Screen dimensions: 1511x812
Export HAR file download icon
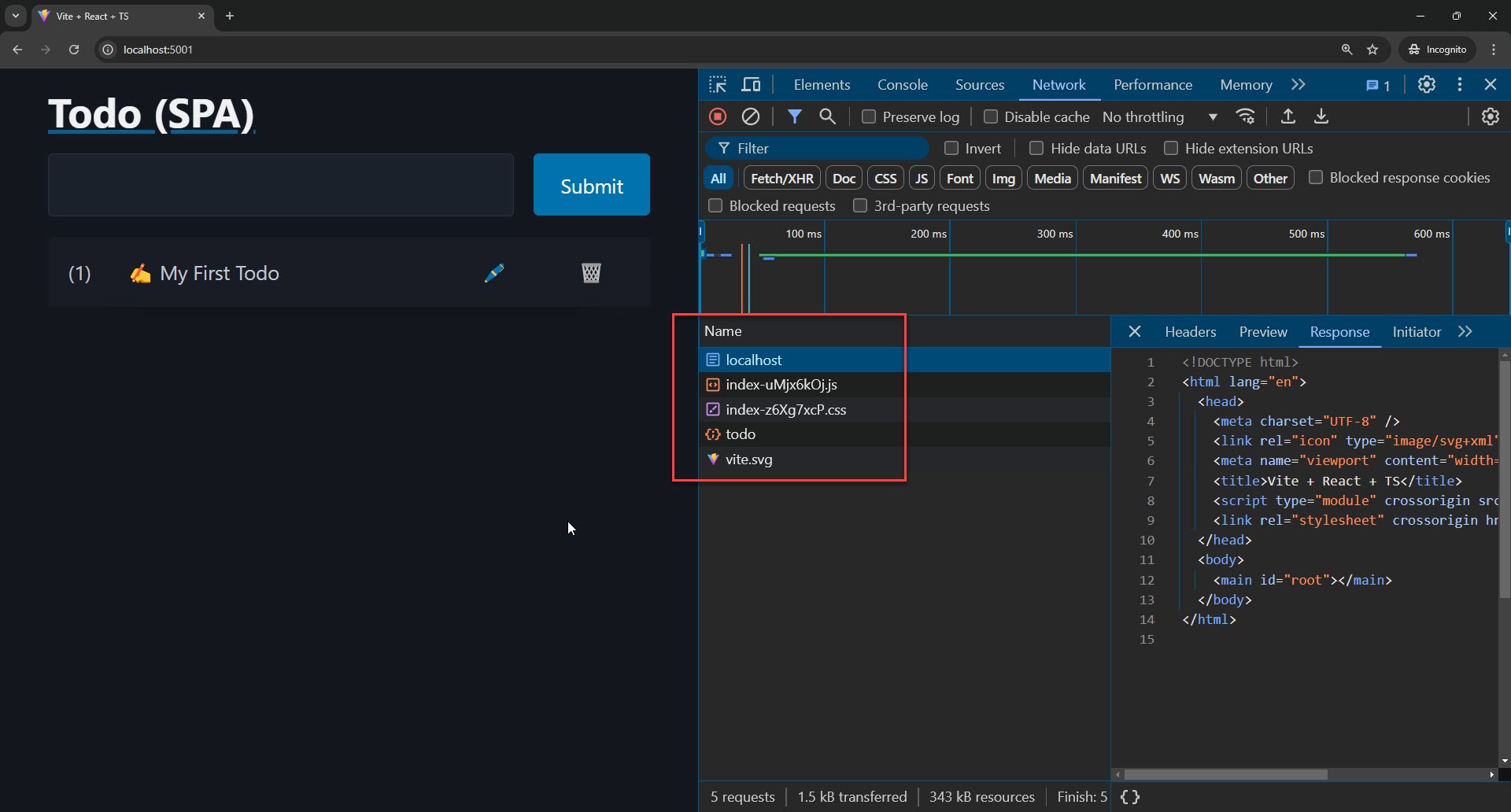1321,117
